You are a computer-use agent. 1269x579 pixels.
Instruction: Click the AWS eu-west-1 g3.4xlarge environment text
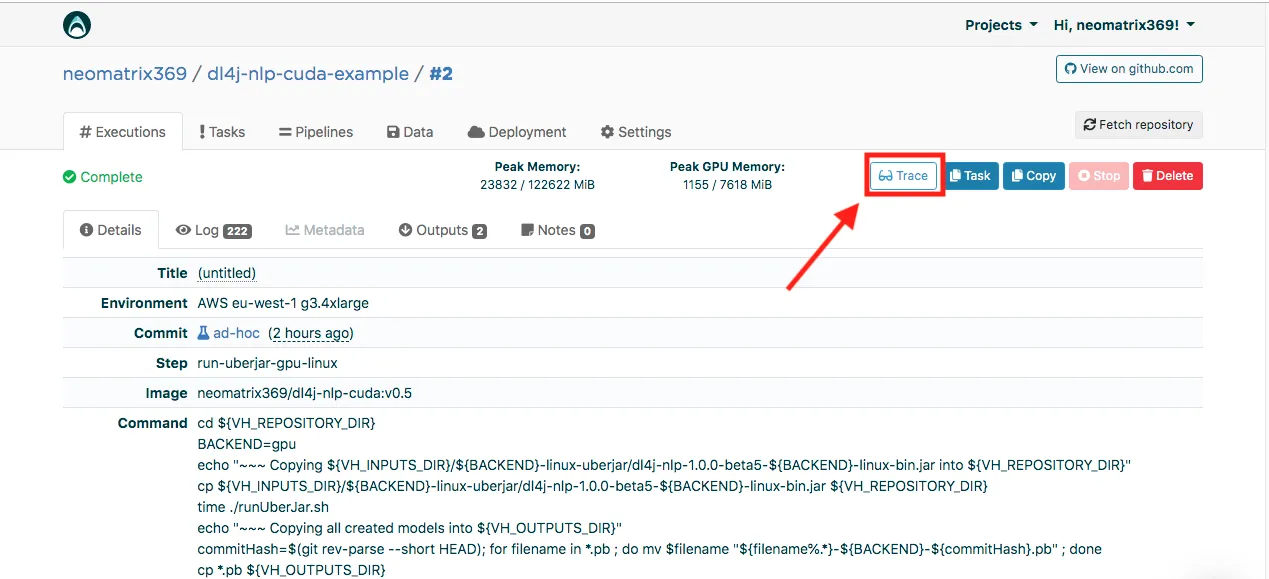[x=283, y=303]
